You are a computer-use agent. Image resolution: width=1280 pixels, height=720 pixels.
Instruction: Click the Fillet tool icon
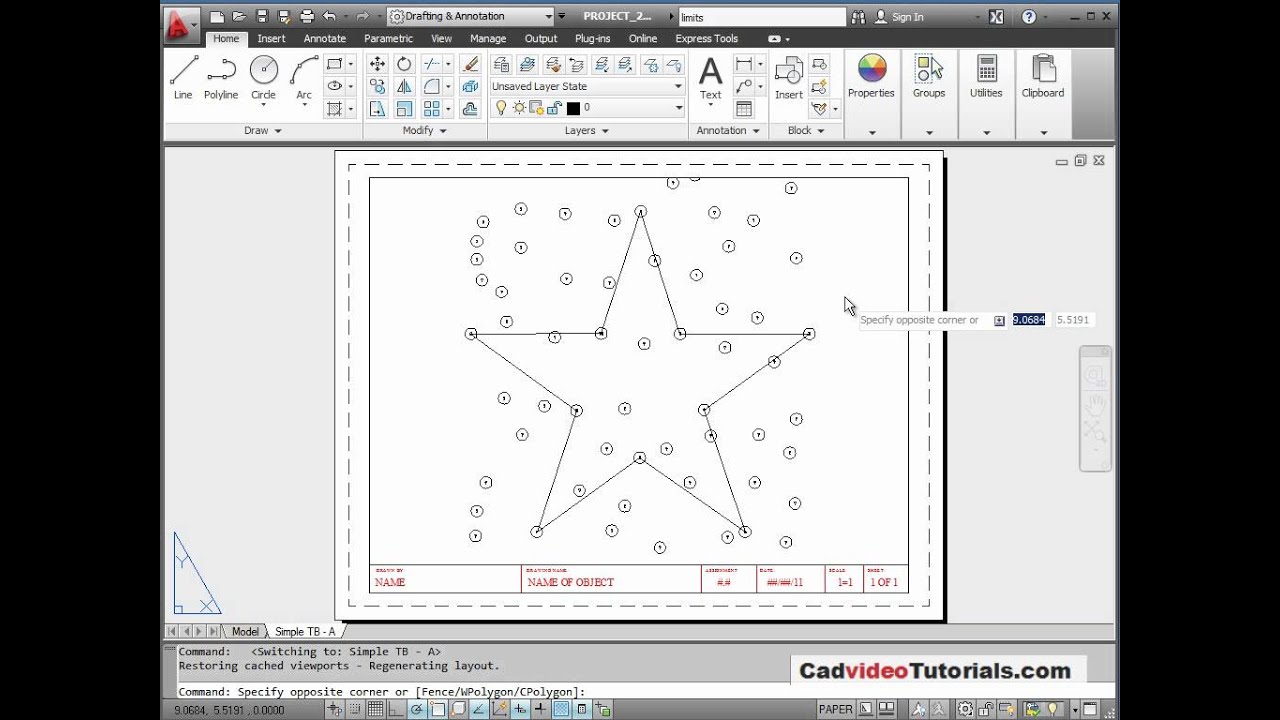(x=432, y=87)
